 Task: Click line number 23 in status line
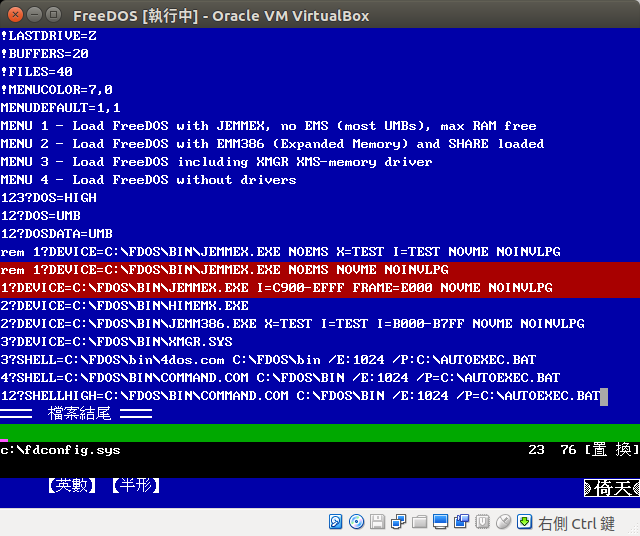536,449
